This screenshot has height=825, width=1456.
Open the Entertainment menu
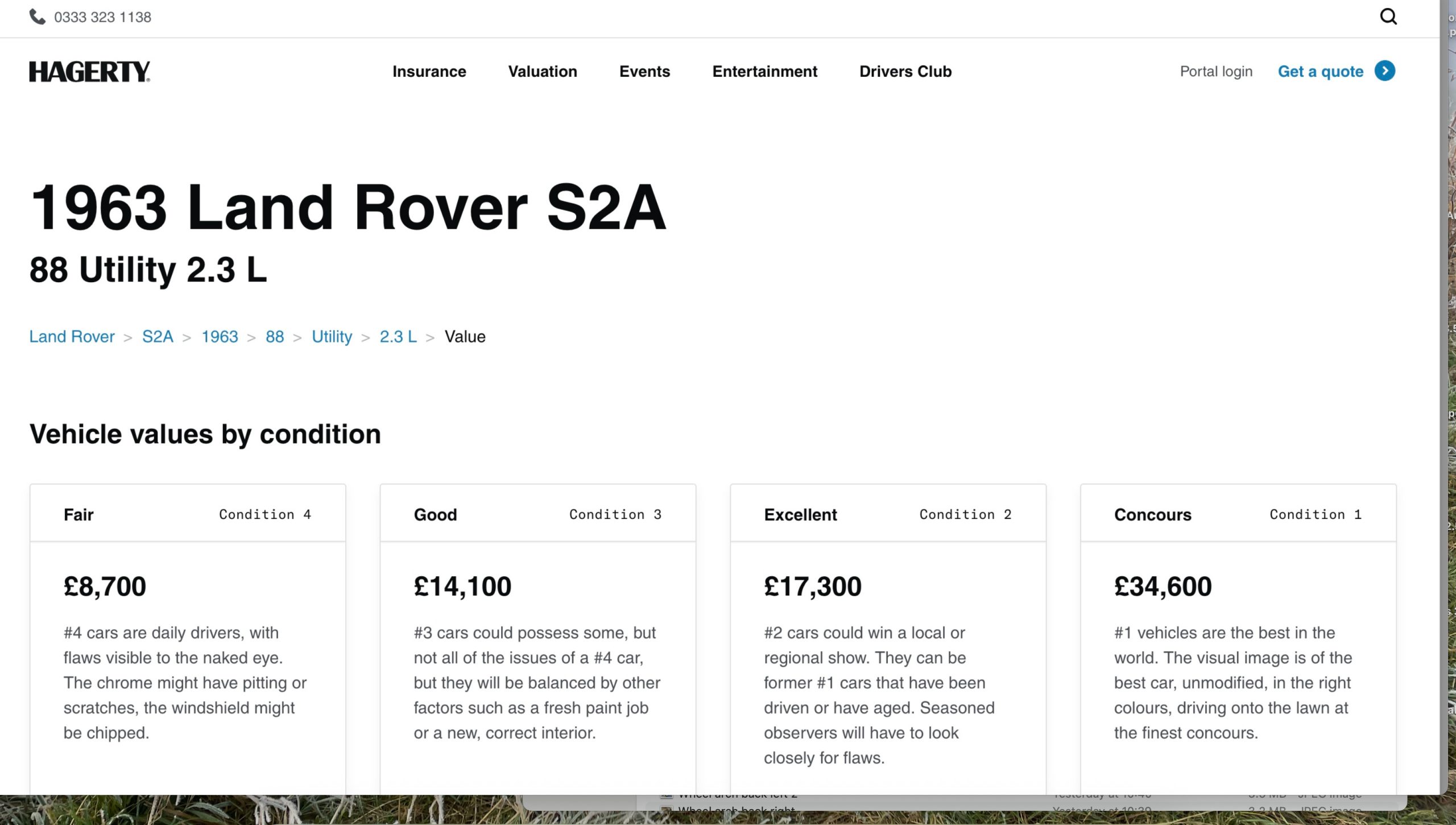click(x=764, y=72)
